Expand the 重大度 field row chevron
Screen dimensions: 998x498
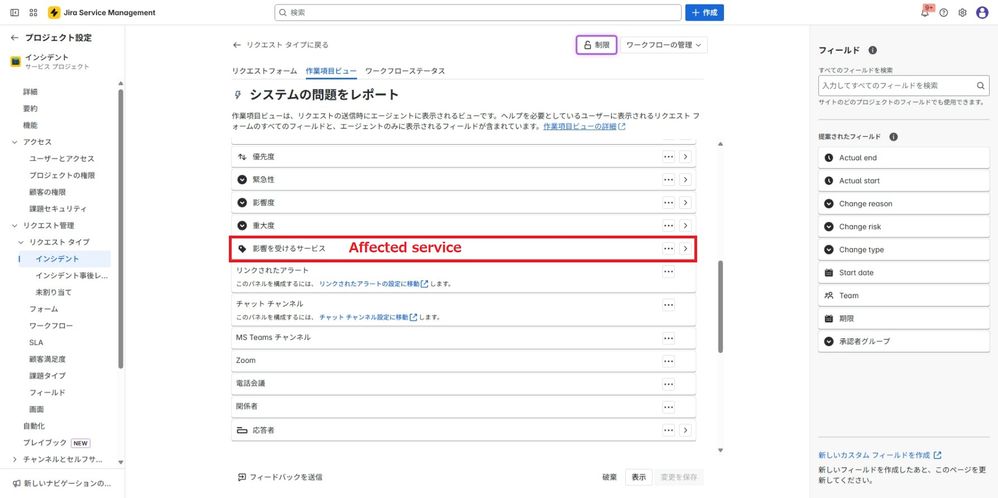685,225
